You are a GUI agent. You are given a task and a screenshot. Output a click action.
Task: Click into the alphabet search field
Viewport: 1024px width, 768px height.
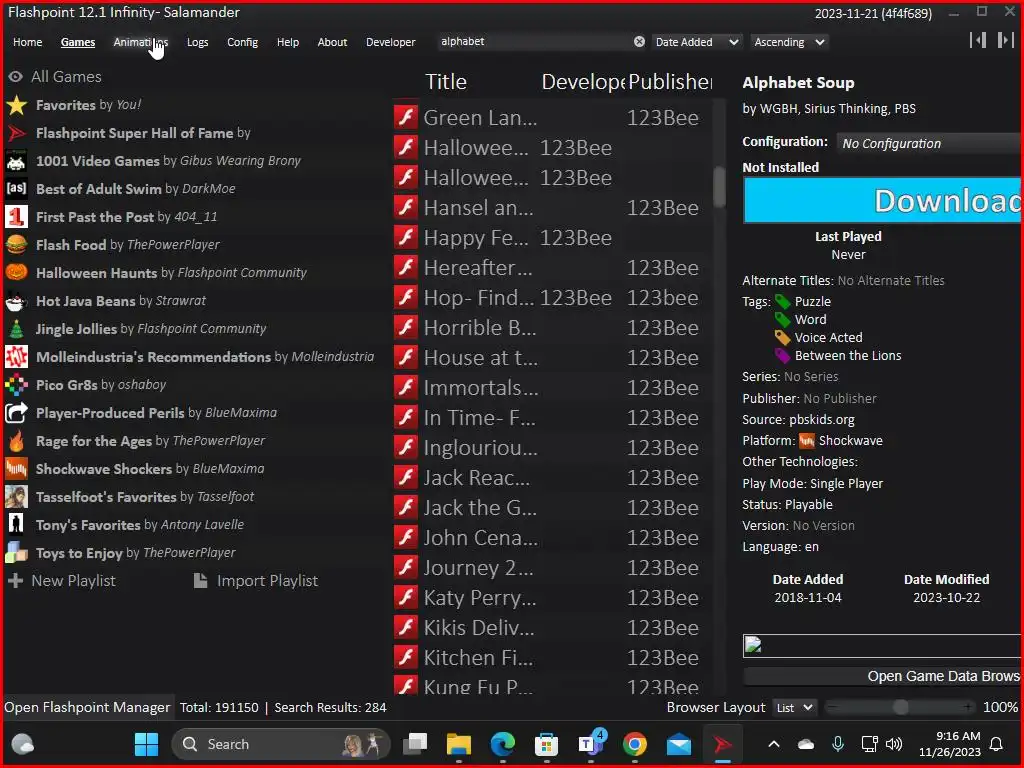coord(534,42)
